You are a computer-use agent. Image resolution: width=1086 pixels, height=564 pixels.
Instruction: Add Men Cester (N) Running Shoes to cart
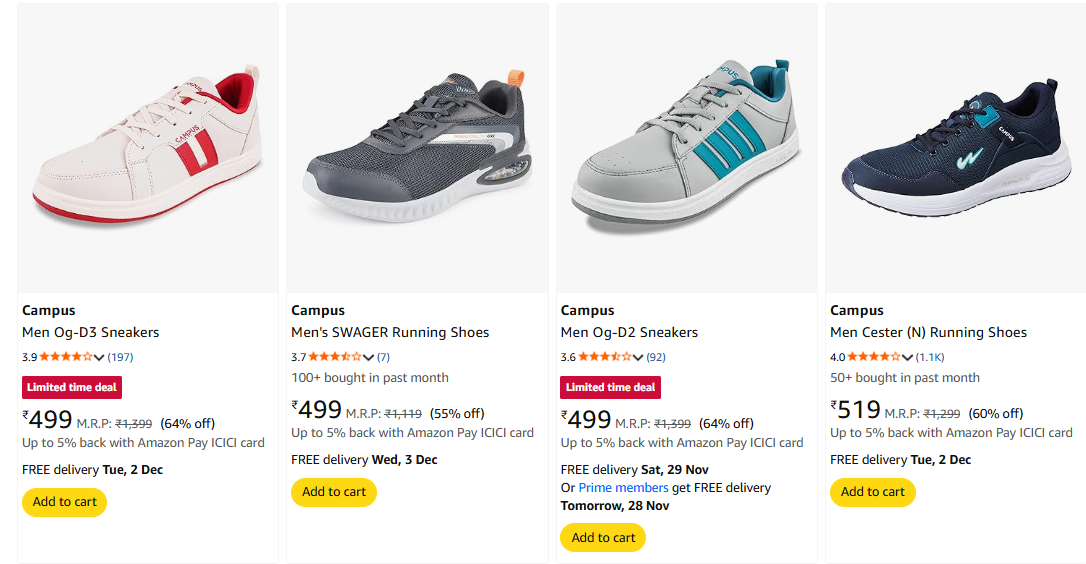click(x=872, y=492)
